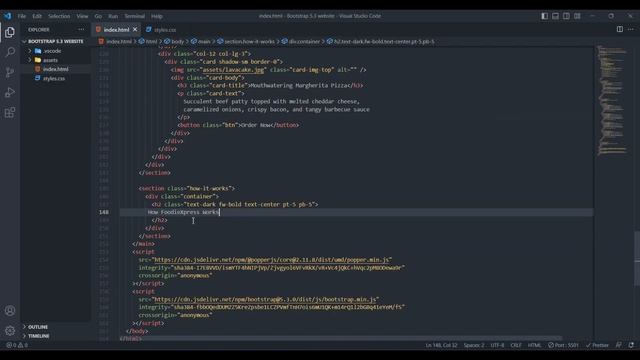640x360 pixels.
Task: Open the Edit menu
Action: click(37, 16)
